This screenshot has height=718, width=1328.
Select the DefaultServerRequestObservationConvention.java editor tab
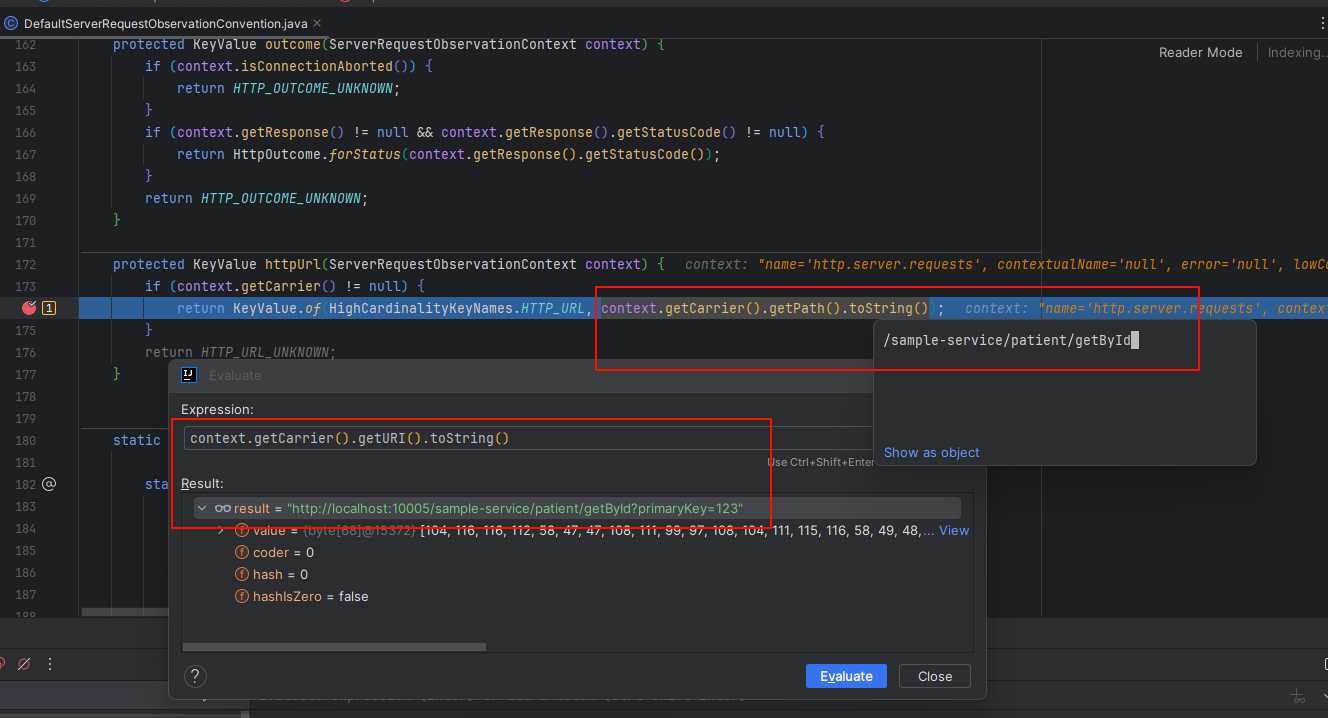165,23
